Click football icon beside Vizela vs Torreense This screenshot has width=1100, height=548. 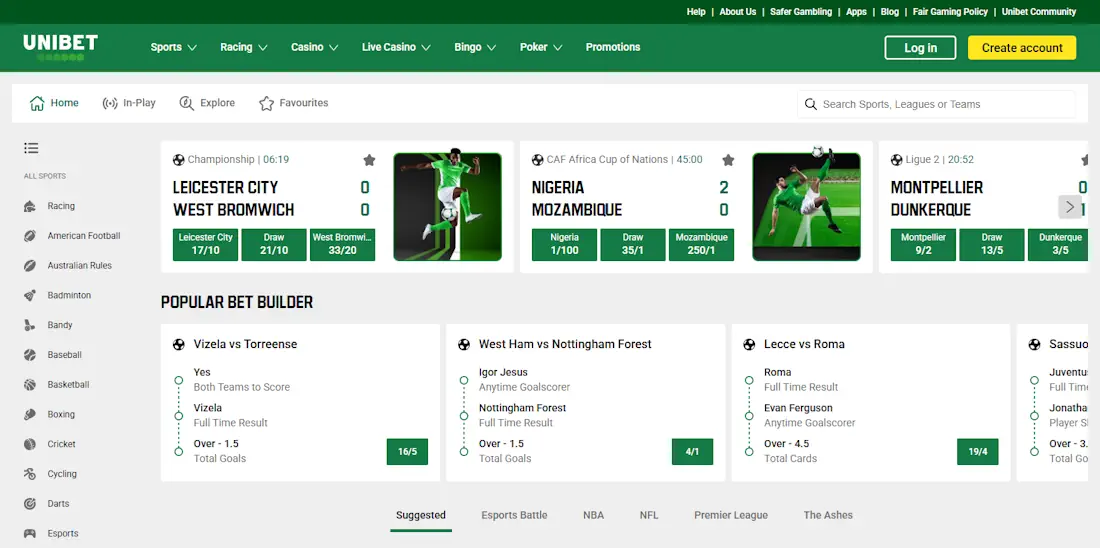coord(179,345)
